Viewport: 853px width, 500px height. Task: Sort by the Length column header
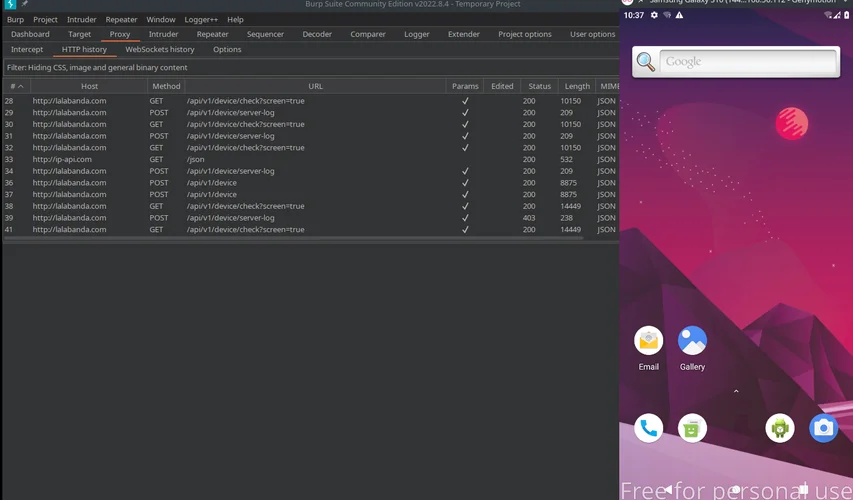click(x=577, y=86)
